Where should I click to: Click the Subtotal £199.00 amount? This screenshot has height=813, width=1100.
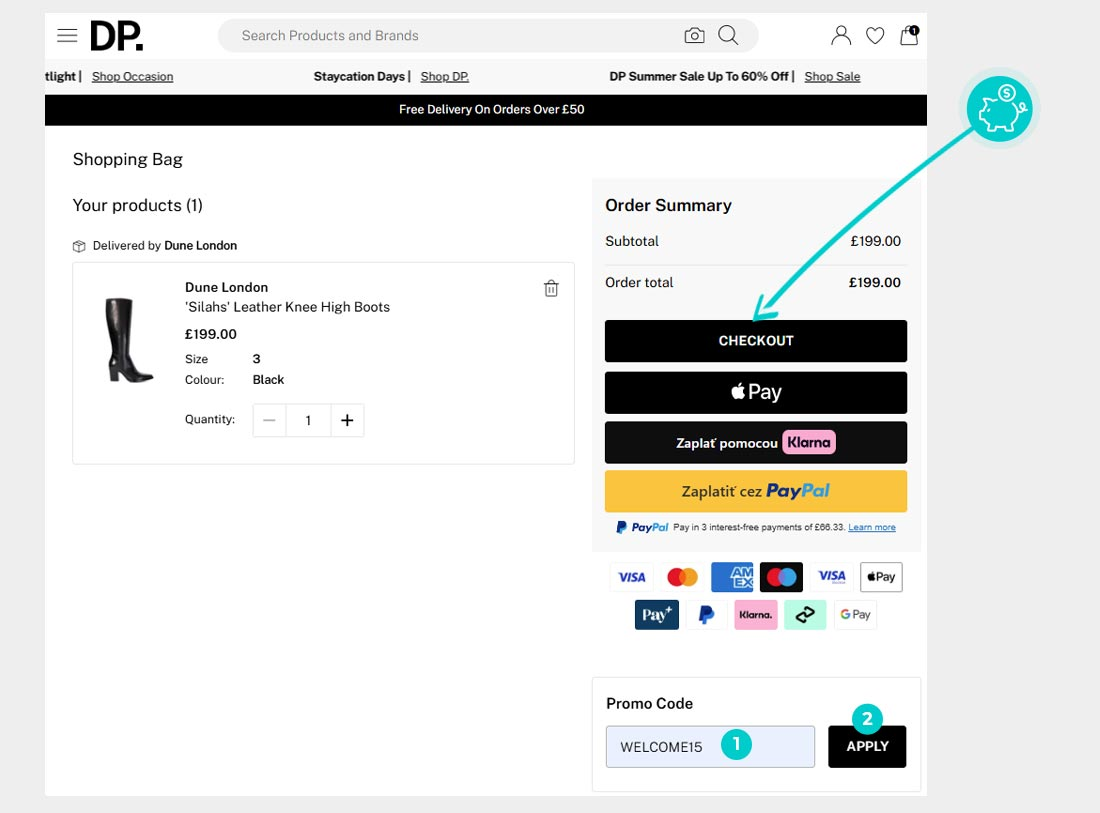876,241
